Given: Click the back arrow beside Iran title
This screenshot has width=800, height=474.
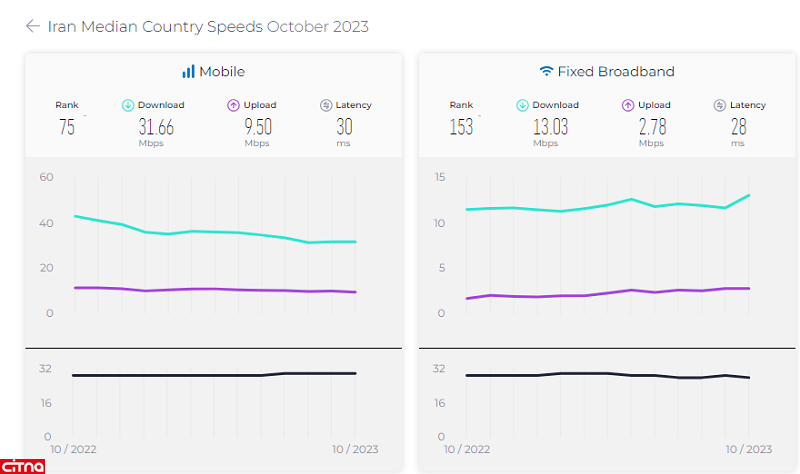Looking at the screenshot, I should point(33,26).
